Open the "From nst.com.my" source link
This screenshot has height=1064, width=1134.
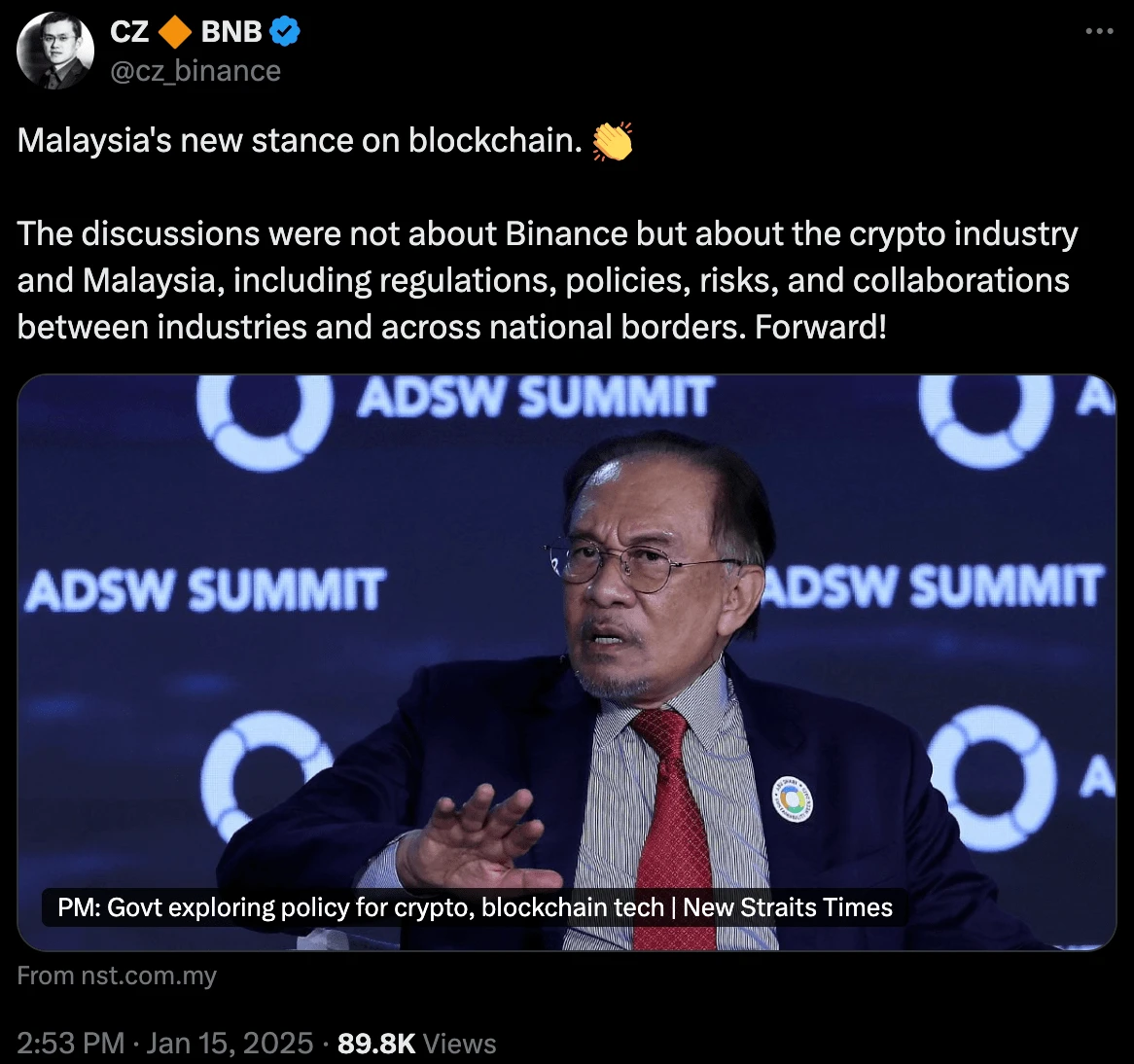[117, 975]
